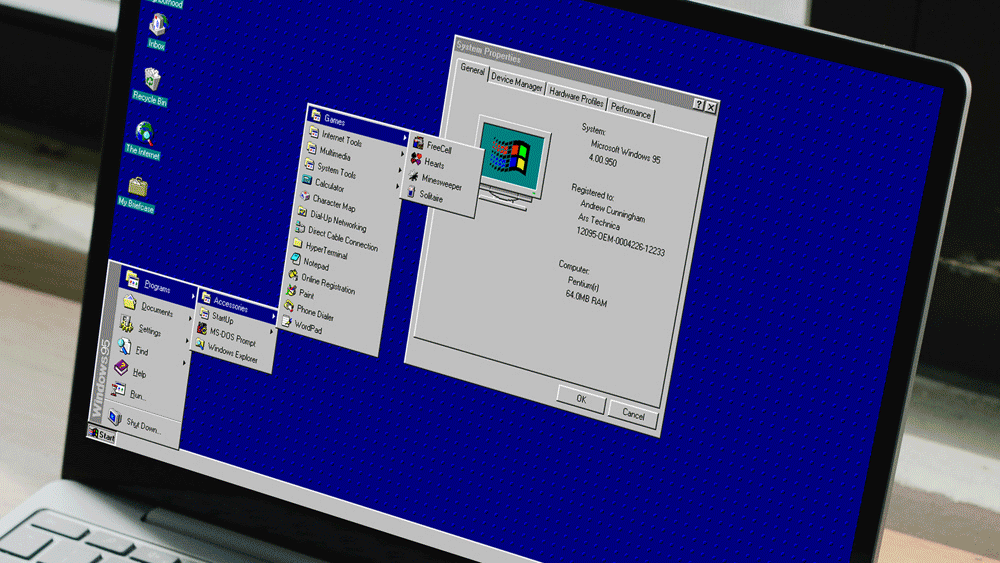The width and height of the screenshot is (1000, 563).
Task: Click the 12095-OEM-0004226-12233 product ID
Action: click(x=621, y=242)
